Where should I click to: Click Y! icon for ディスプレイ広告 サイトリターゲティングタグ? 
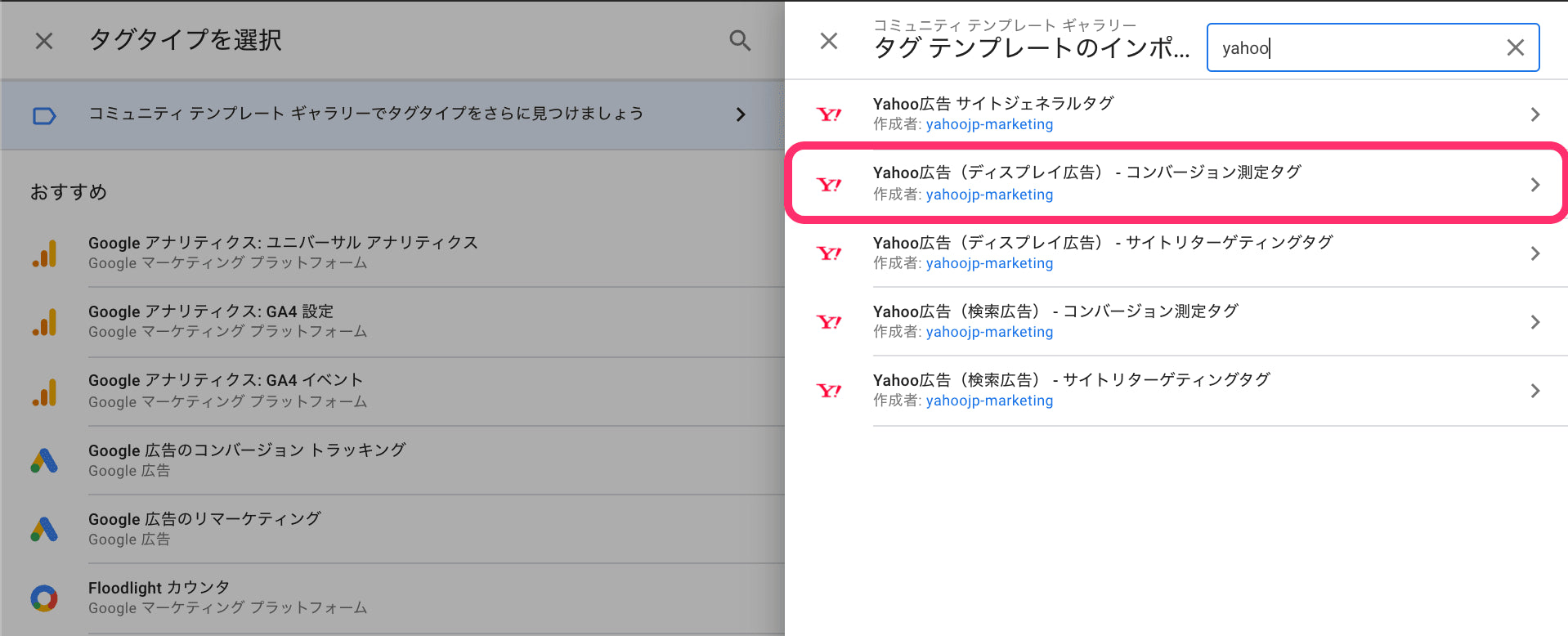[x=829, y=253]
